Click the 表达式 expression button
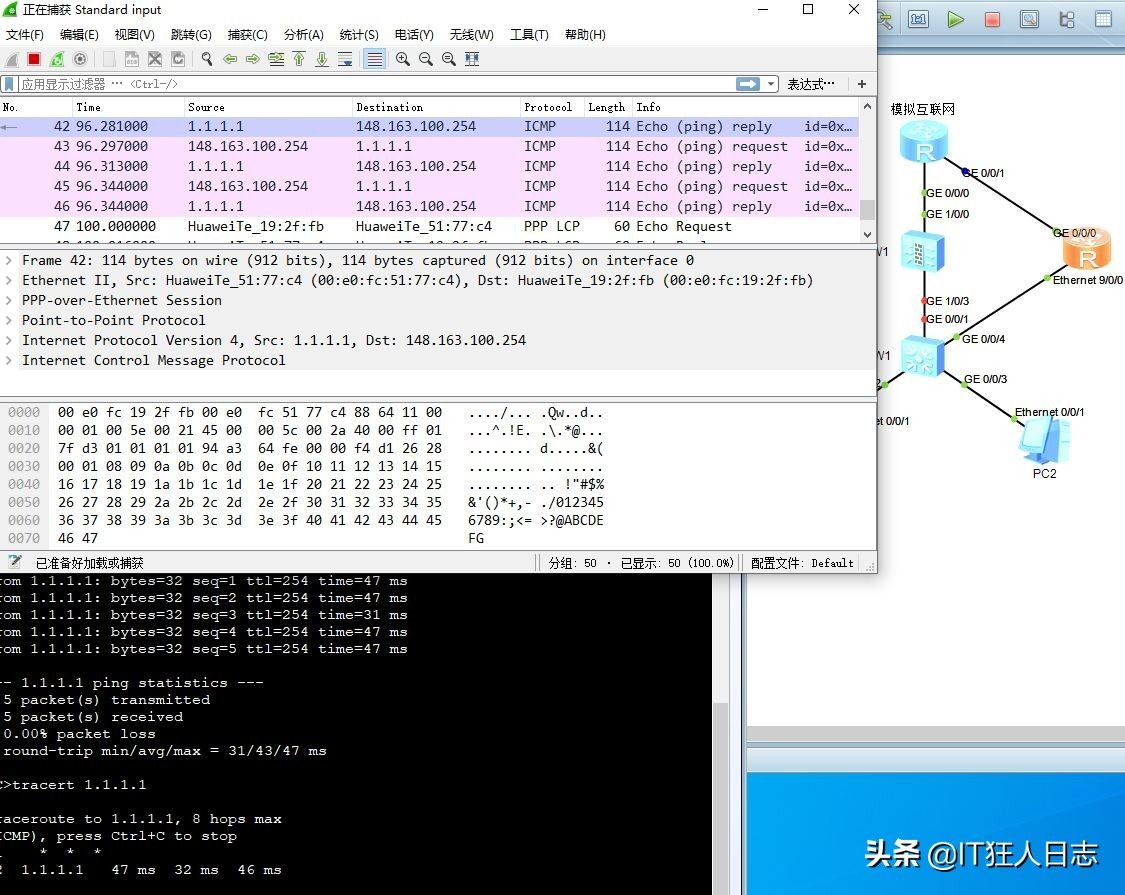This screenshot has width=1125, height=895. (x=809, y=85)
